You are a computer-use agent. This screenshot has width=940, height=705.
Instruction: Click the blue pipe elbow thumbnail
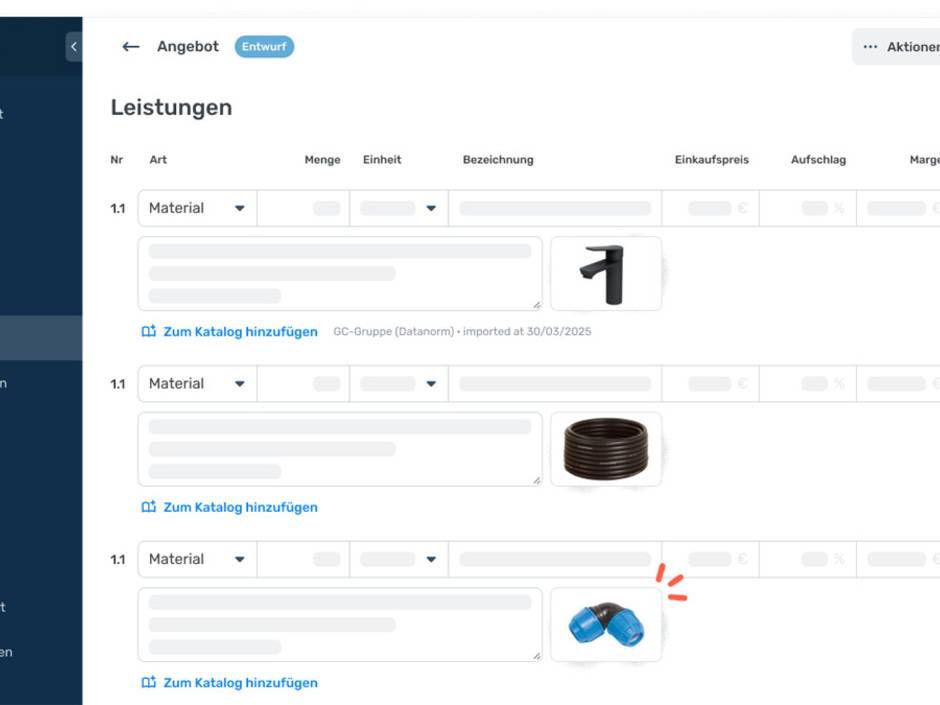[606, 625]
